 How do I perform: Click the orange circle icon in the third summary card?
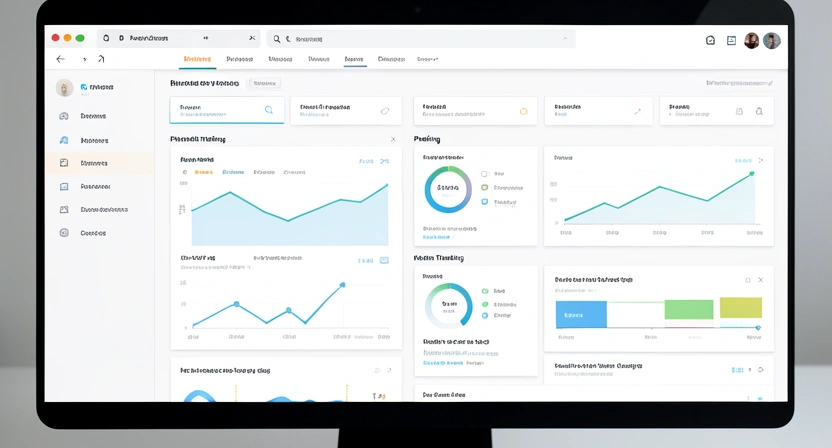point(524,111)
